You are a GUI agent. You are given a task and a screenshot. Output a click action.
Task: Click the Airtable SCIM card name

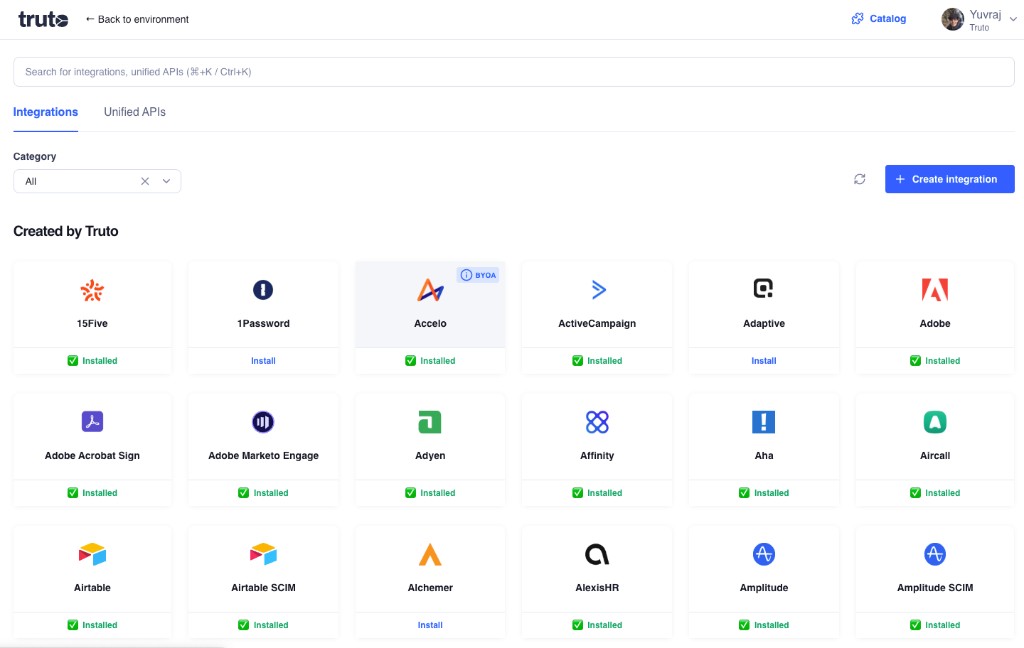pos(263,588)
